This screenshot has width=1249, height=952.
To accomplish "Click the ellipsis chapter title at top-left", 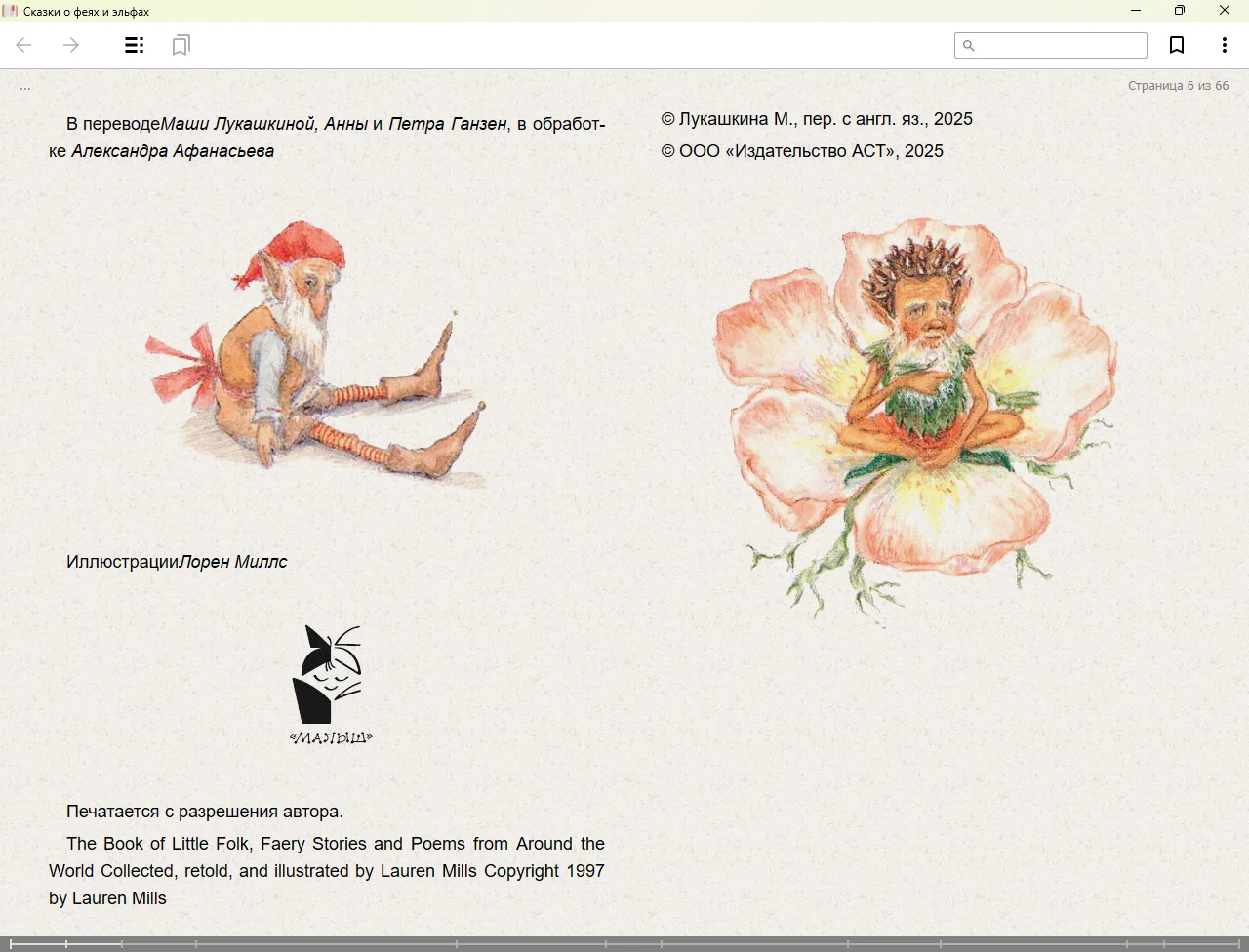I will [25, 87].
